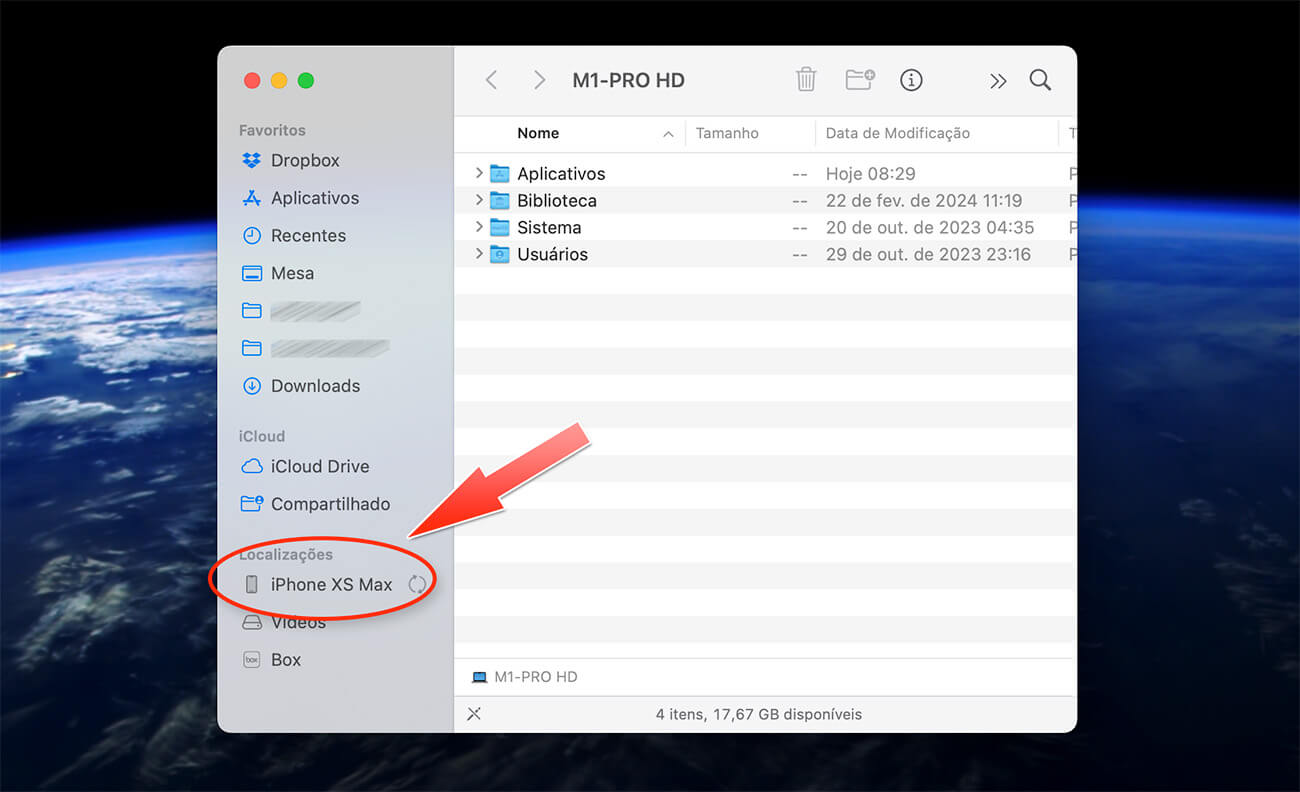Screen dimensions: 1300x792
Task: Expand the Biblioteca folder row
Action: point(479,200)
